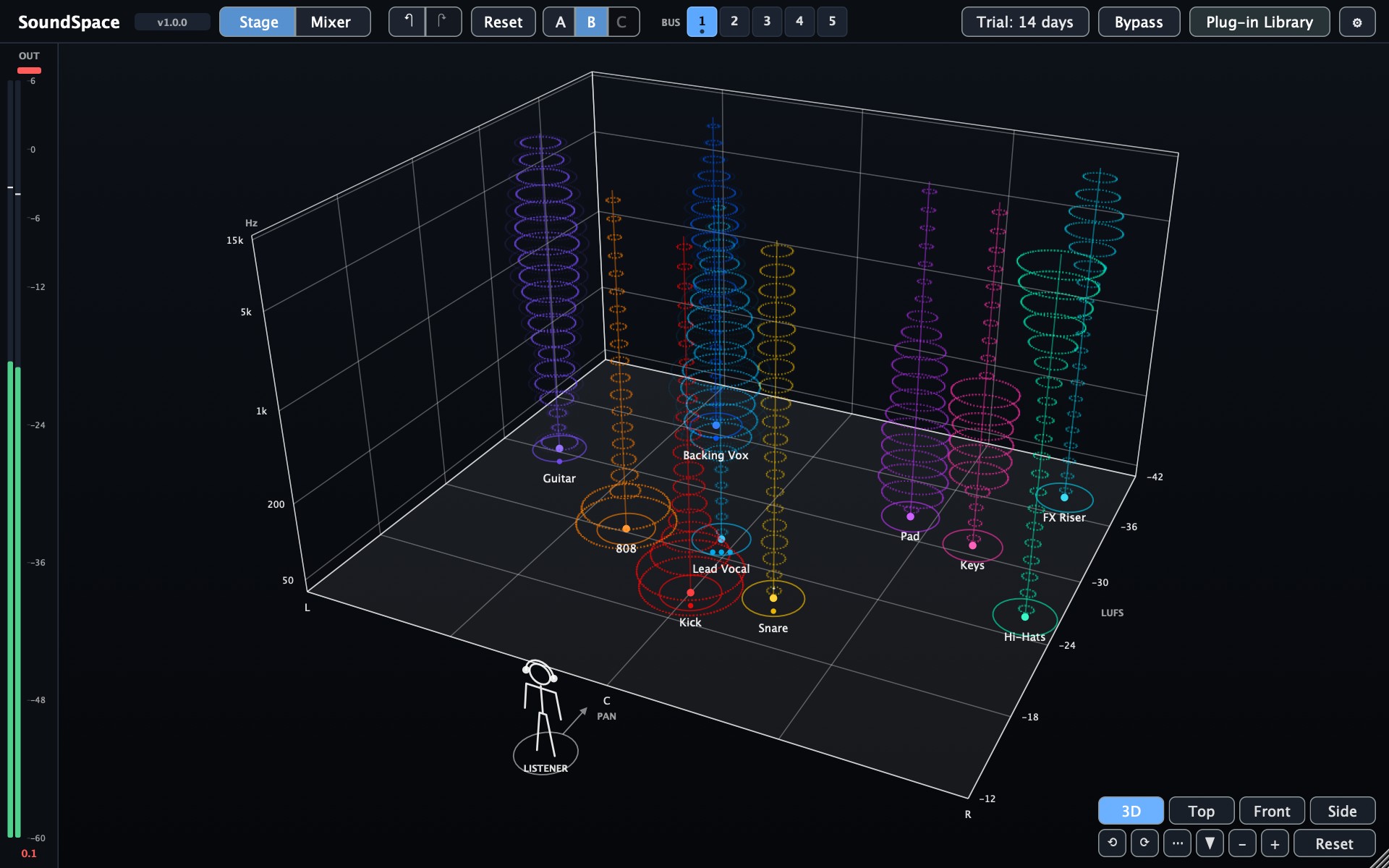Select the 808 source dot
The width and height of the screenshot is (1389, 868).
tap(626, 529)
